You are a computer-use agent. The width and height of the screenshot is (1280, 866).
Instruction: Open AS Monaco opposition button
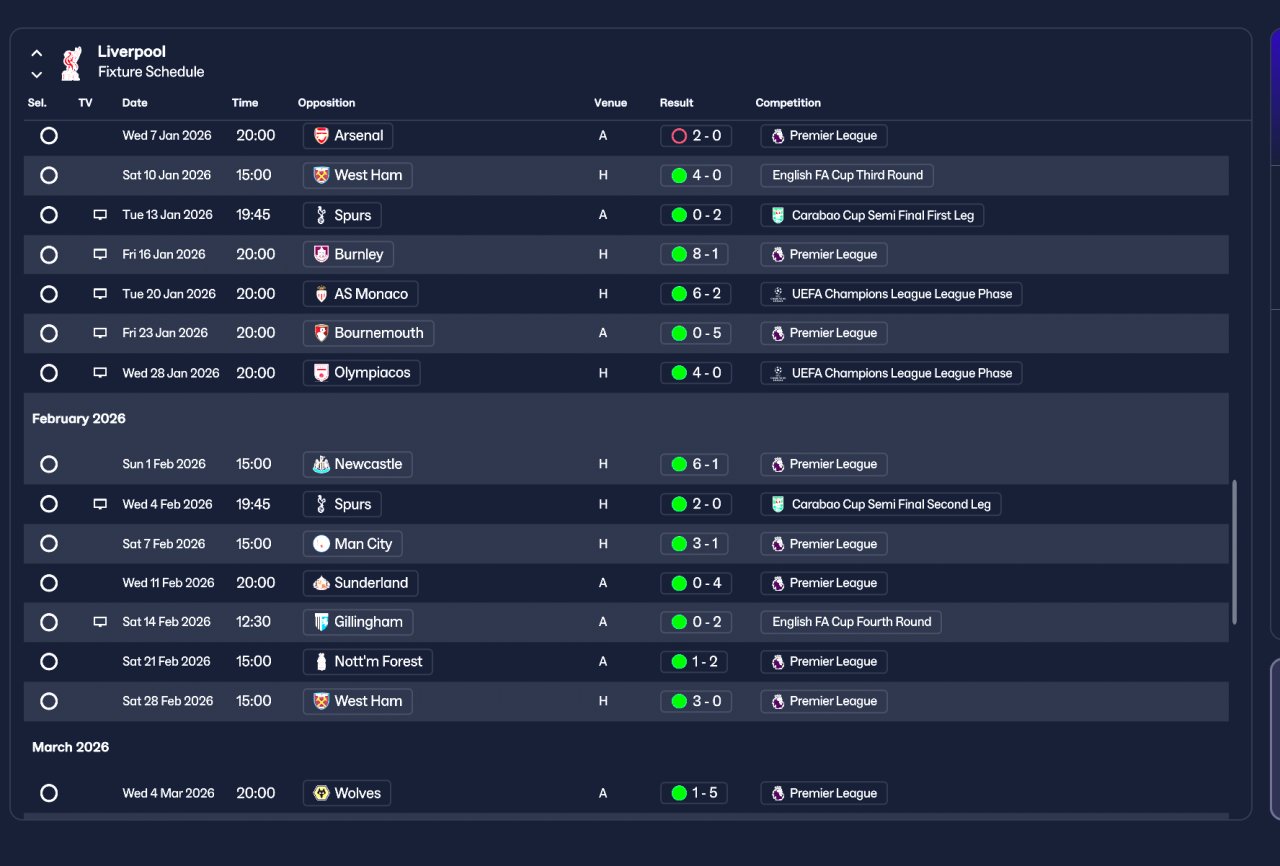point(360,294)
